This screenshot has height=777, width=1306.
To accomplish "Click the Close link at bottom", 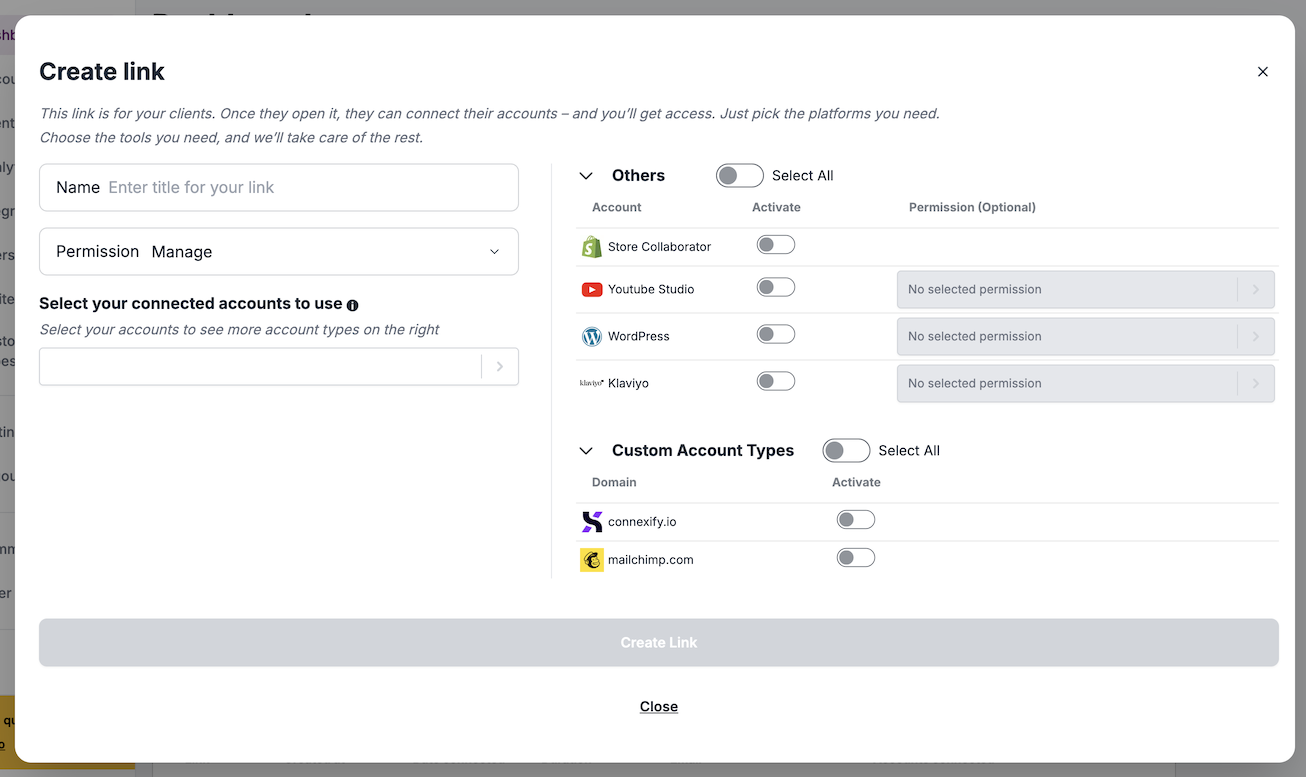I will pos(658,707).
